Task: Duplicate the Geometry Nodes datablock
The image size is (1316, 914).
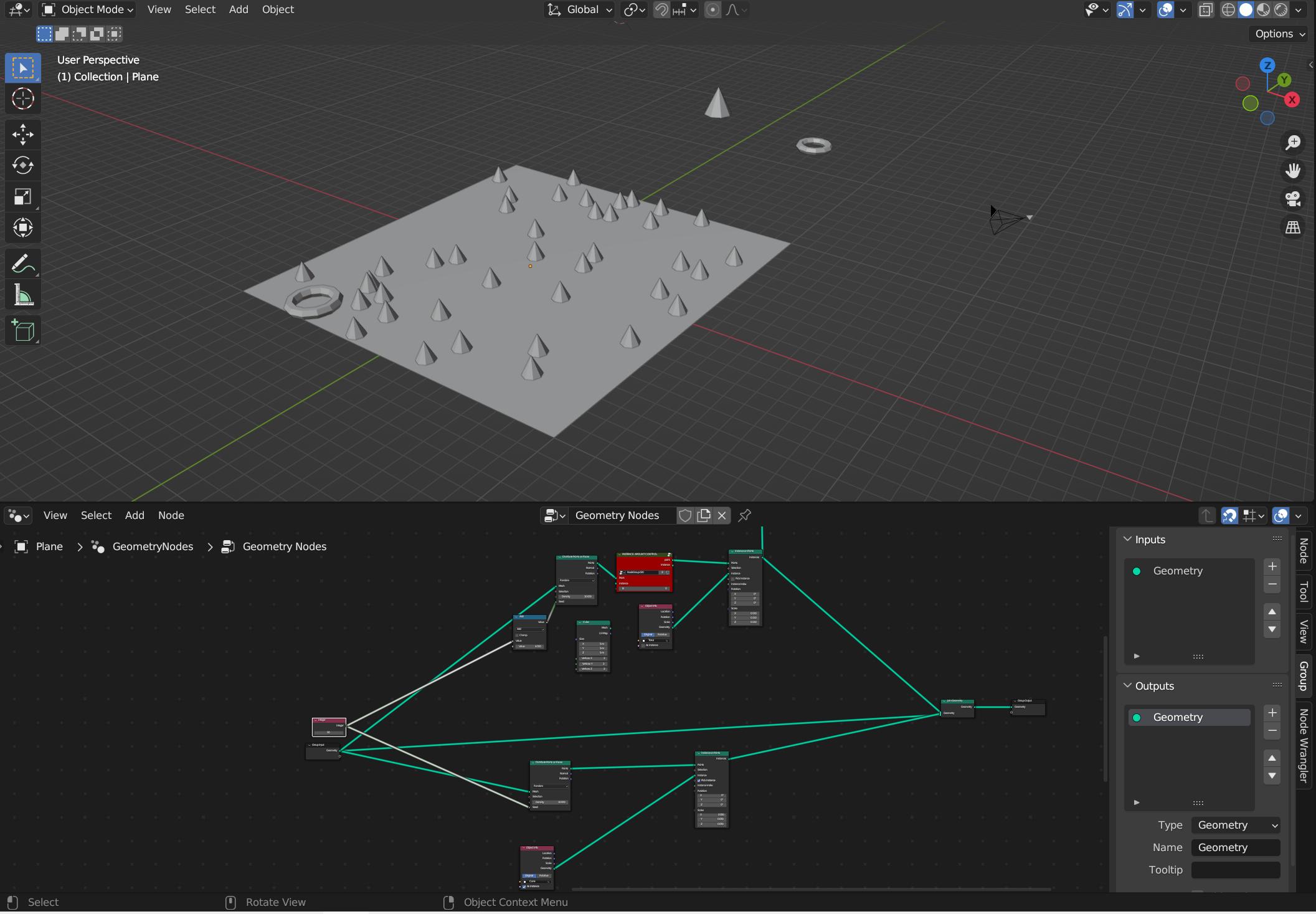Action: tap(704, 515)
